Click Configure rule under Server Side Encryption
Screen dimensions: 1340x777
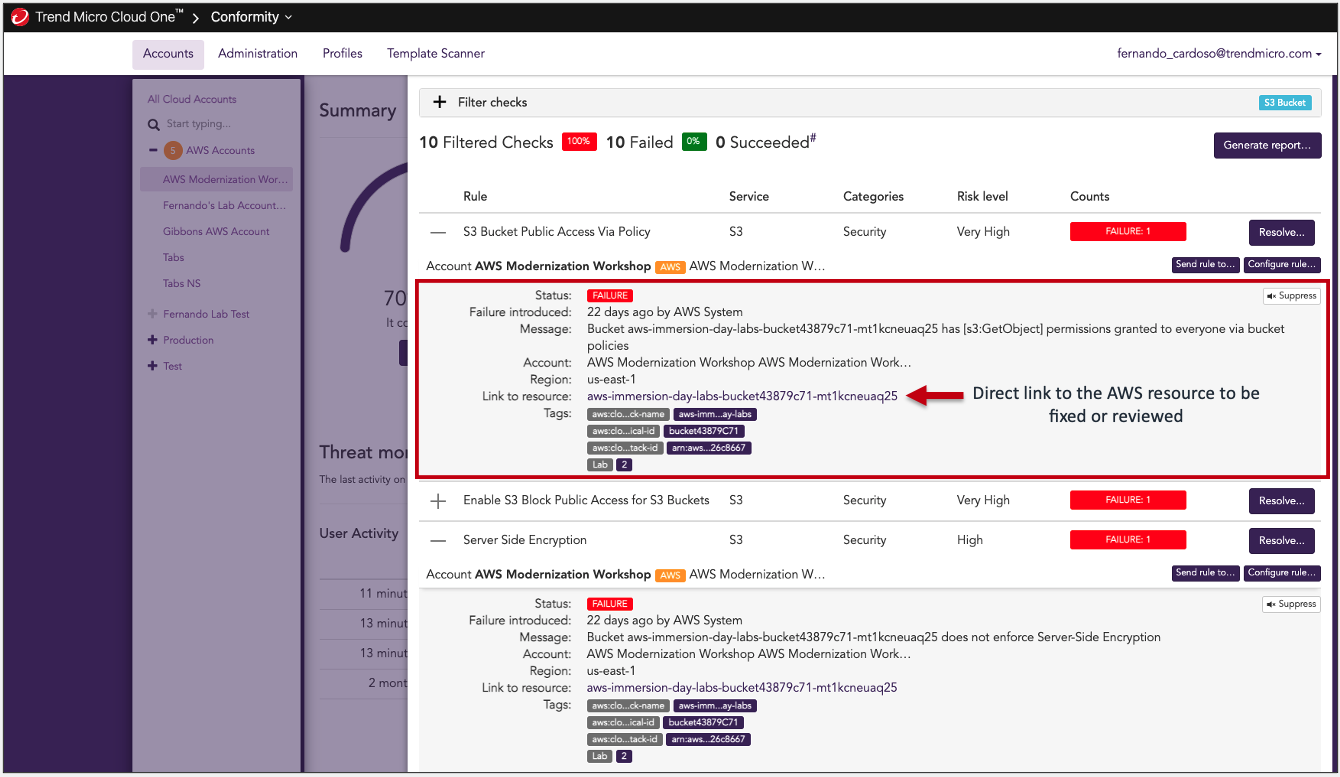click(x=1282, y=573)
